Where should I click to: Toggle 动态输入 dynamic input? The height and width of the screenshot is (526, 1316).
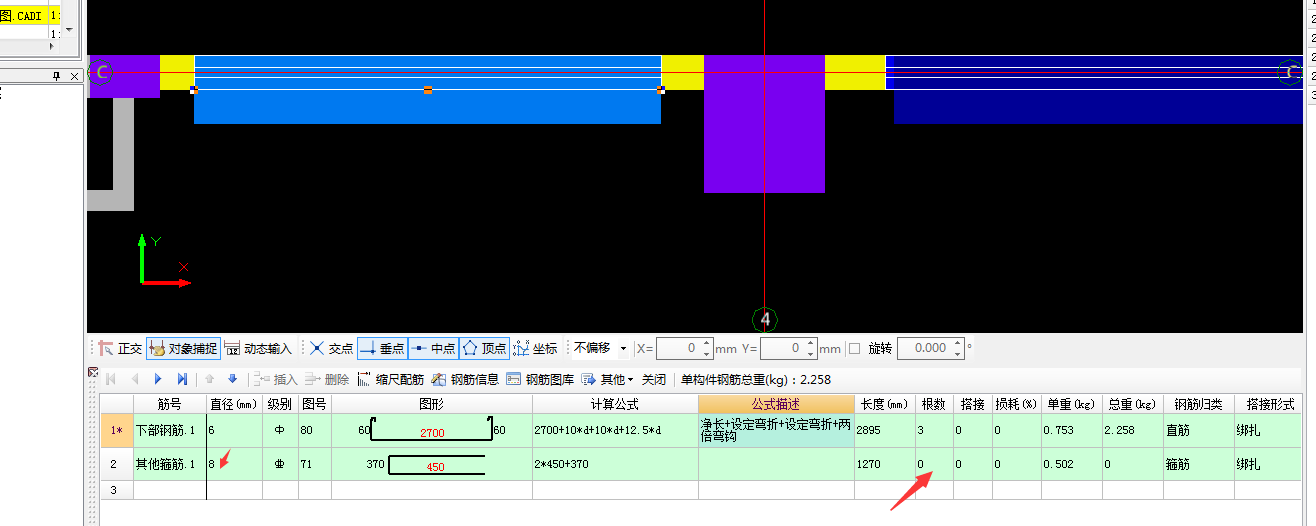[x=258, y=349]
